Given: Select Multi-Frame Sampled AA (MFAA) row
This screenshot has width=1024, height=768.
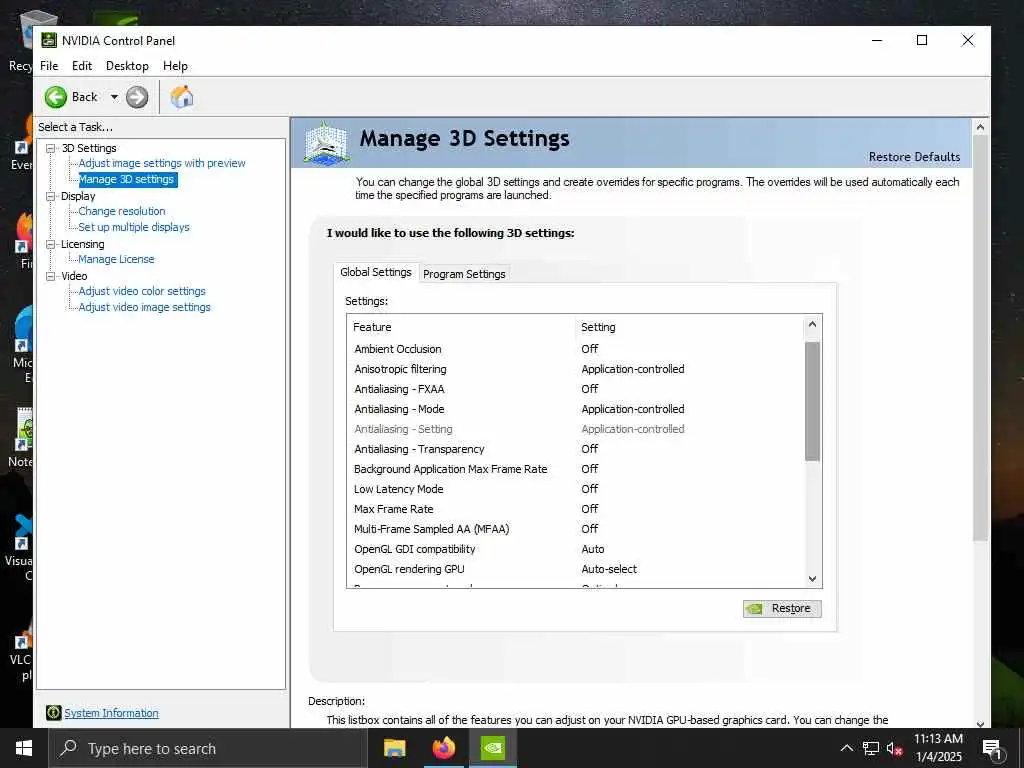Looking at the screenshot, I should (x=576, y=529).
